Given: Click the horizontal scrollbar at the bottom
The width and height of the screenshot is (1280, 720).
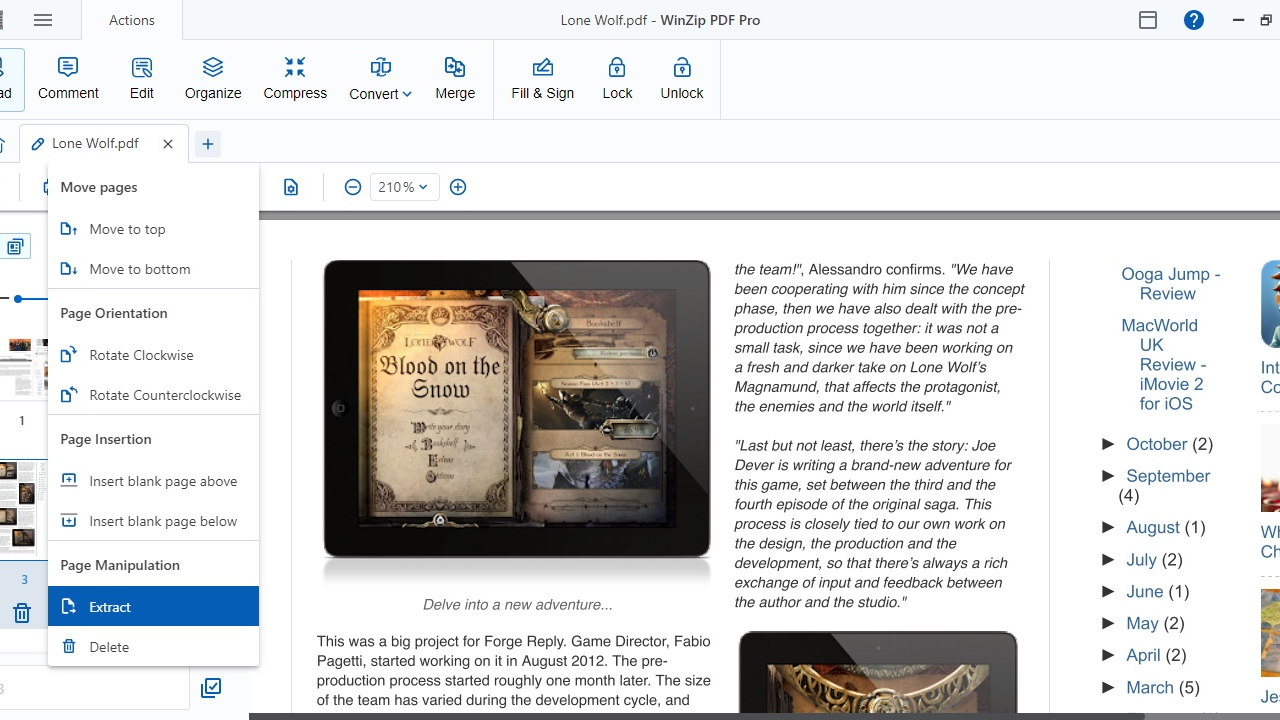Looking at the screenshot, I should (697, 716).
